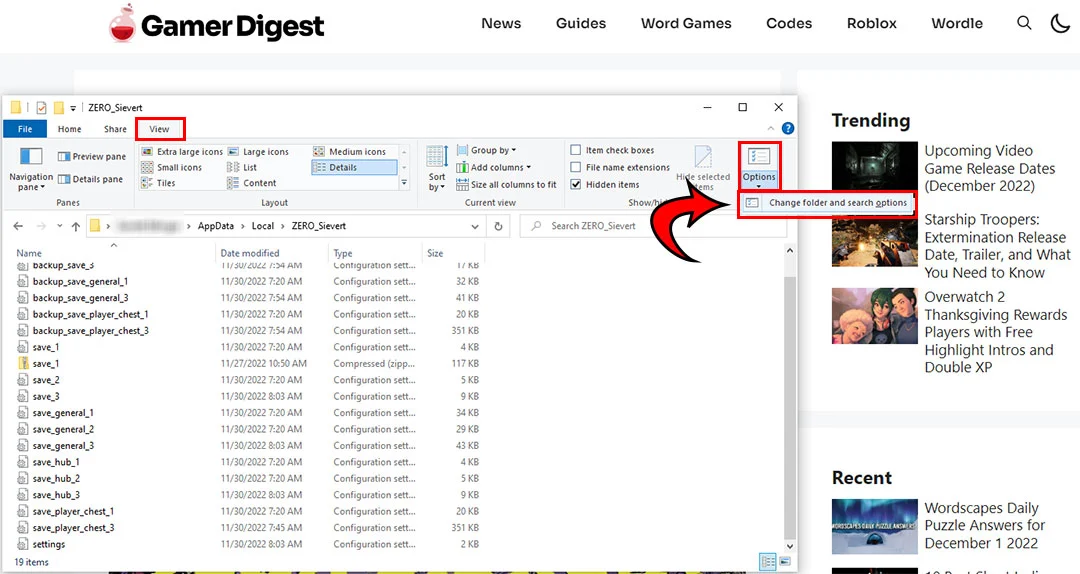Open News site menu
1080x574 pixels.
[x=501, y=23]
